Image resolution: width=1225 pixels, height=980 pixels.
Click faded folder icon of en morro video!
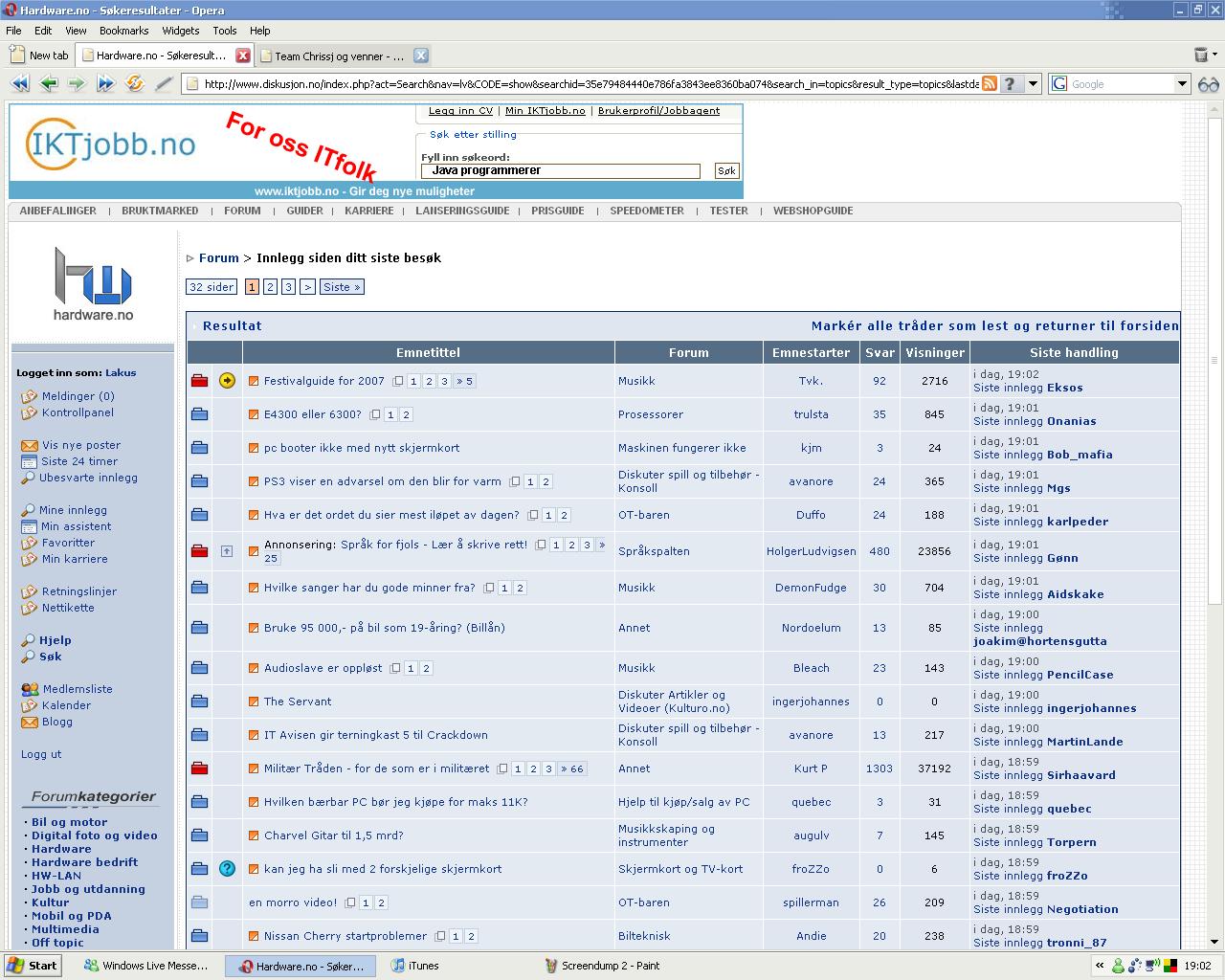pyautogui.click(x=199, y=902)
